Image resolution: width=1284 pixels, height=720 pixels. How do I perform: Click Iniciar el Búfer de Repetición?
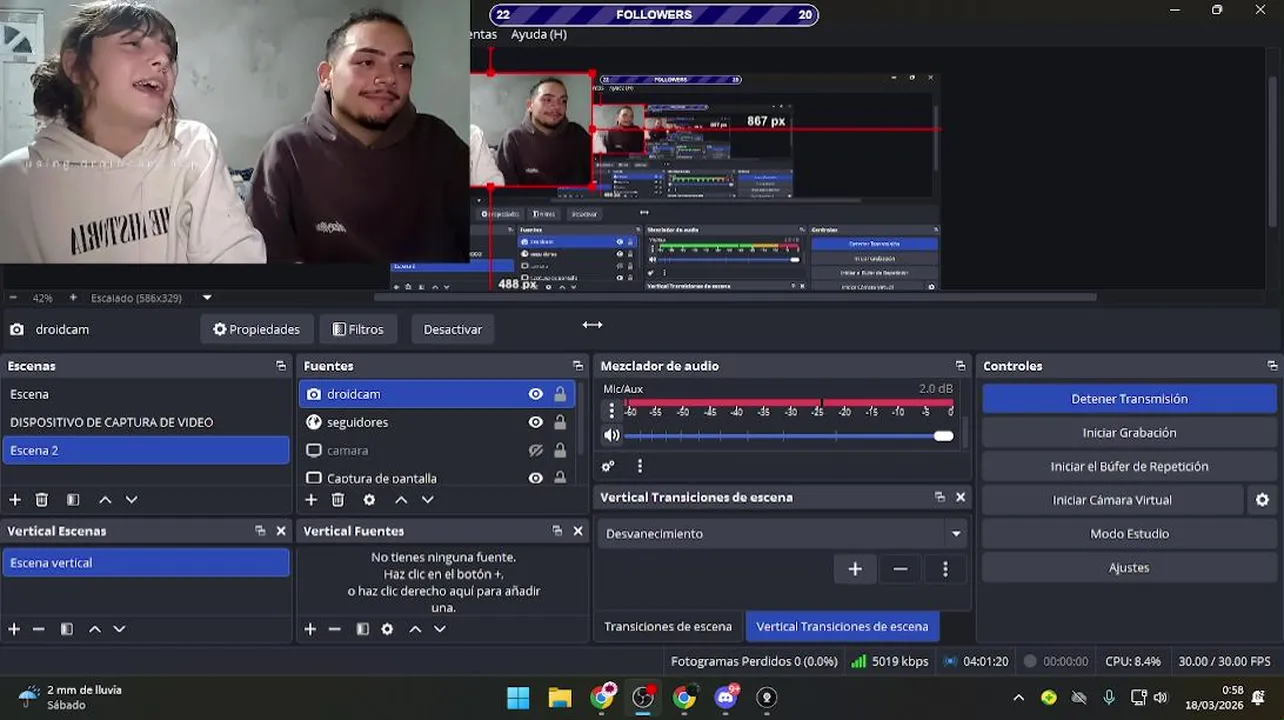pos(1129,466)
